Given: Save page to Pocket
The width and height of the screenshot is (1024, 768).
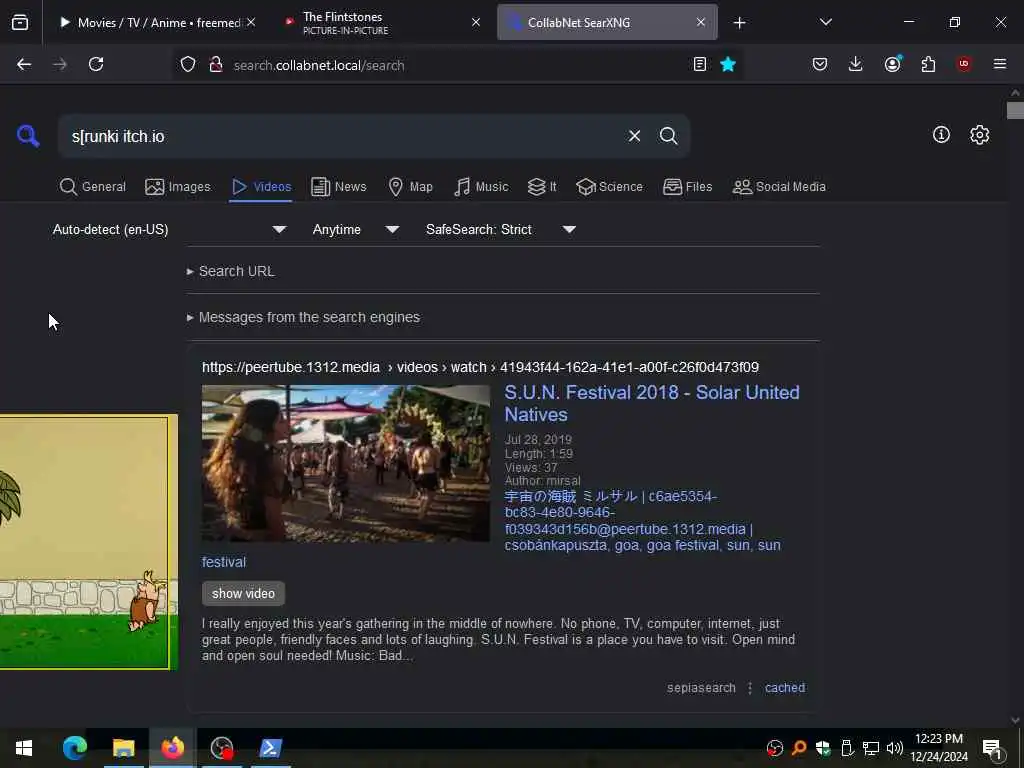Looking at the screenshot, I should coord(820,64).
